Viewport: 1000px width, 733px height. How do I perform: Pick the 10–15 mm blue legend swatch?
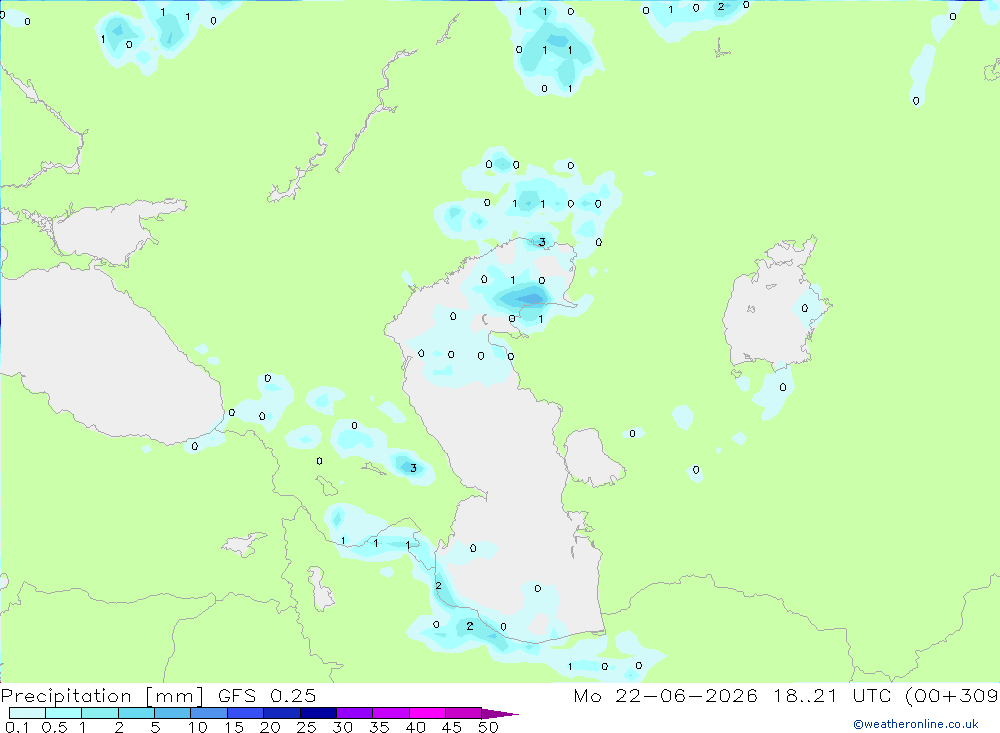click(x=209, y=713)
